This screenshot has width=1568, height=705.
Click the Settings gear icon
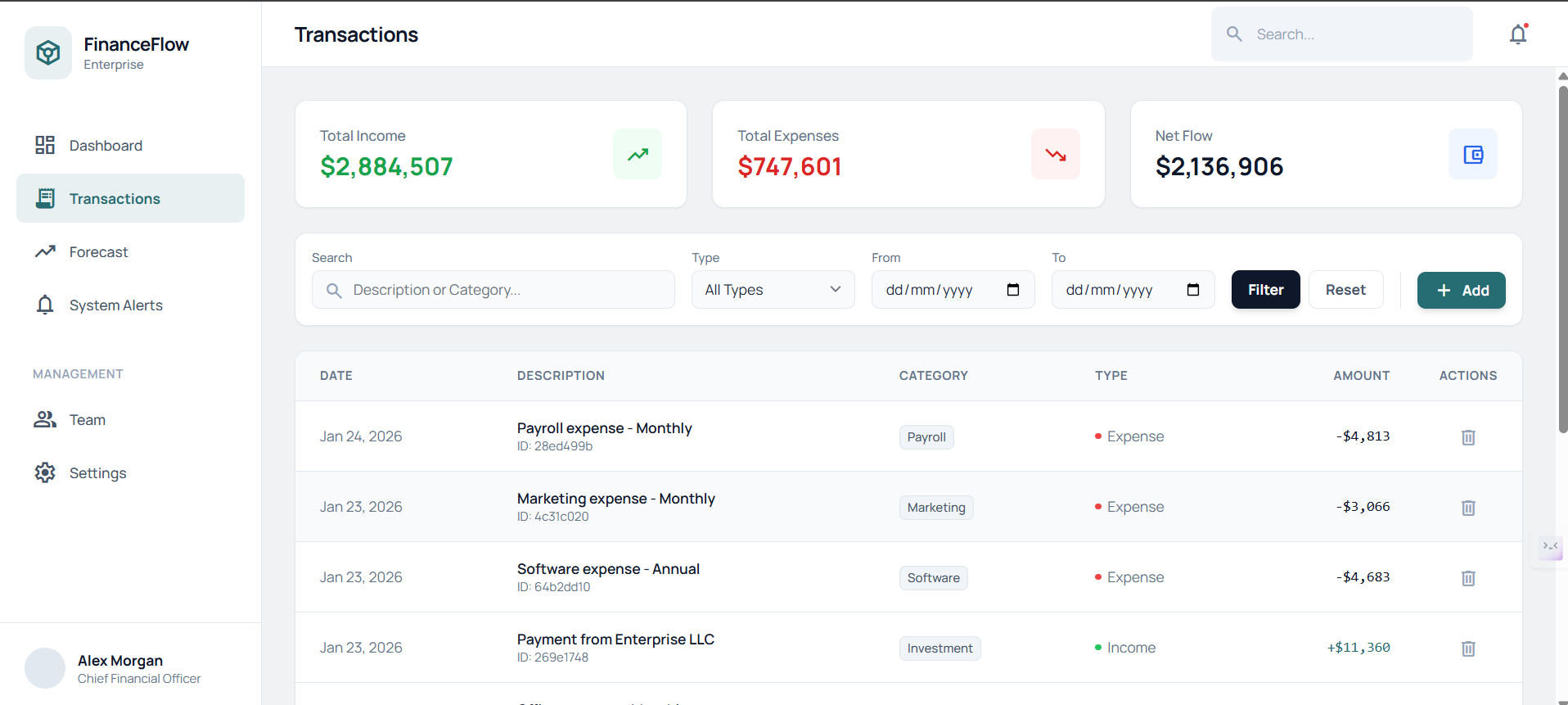45,472
